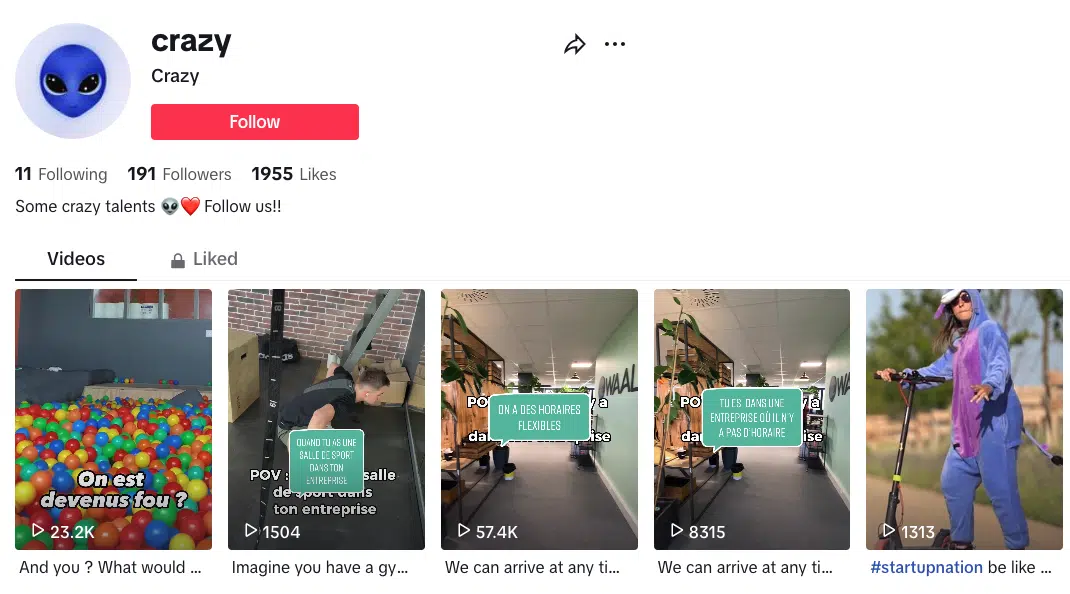Open the colorful ball pit video thumbnail
The height and width of the screenshot is (594, 1070).
tap(113, 419)
